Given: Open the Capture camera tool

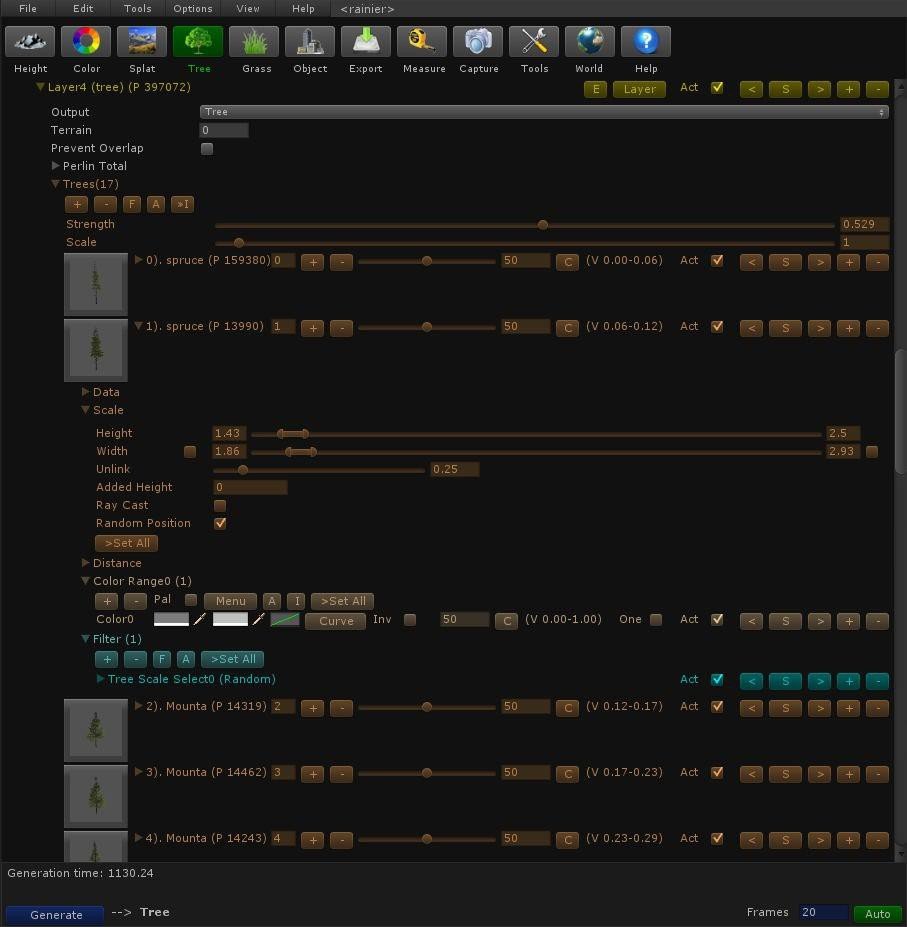Looking at the screenshot, I should tap(478, 41).
